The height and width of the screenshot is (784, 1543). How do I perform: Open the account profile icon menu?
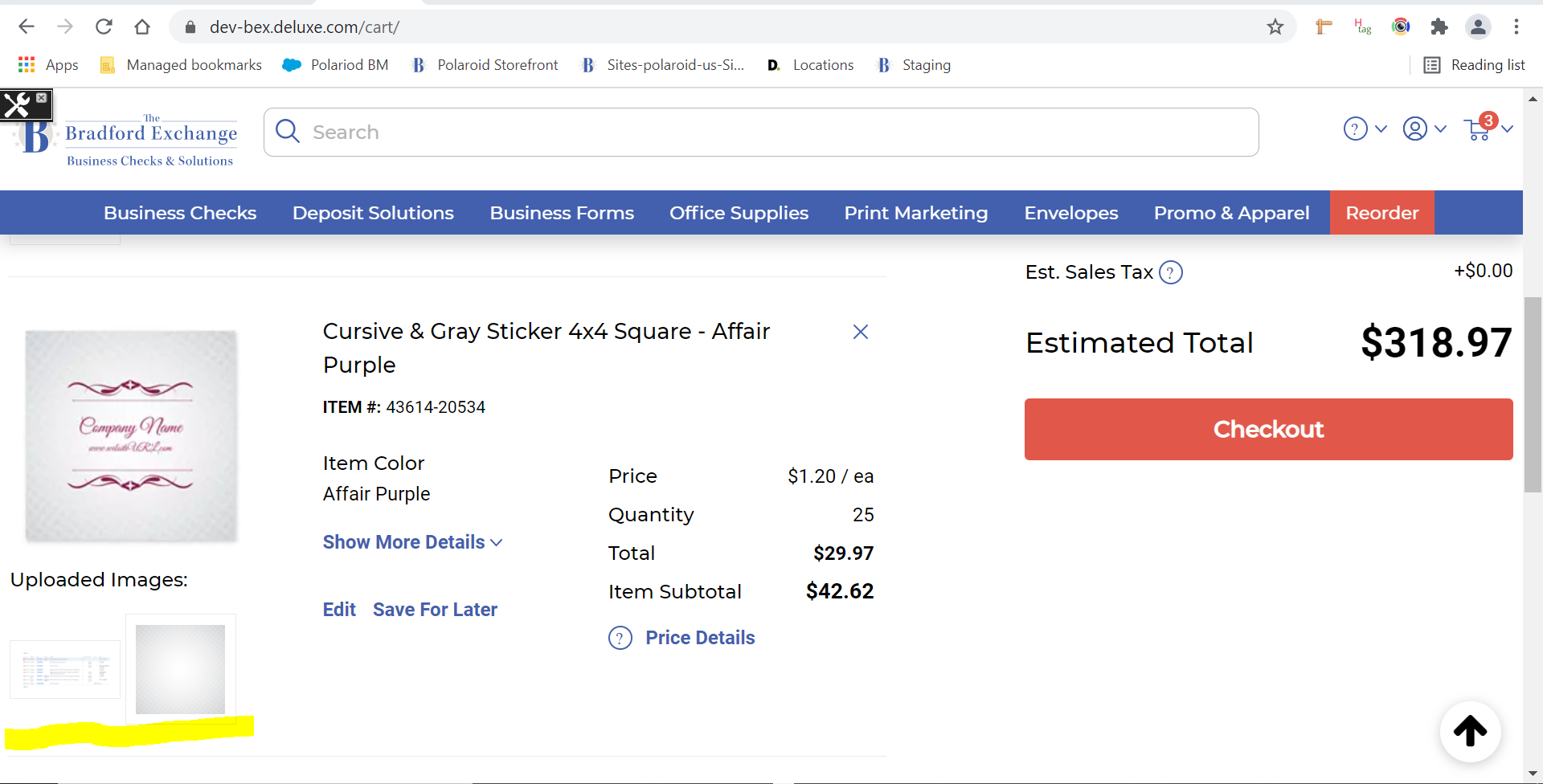click(x=1414, y=129)
